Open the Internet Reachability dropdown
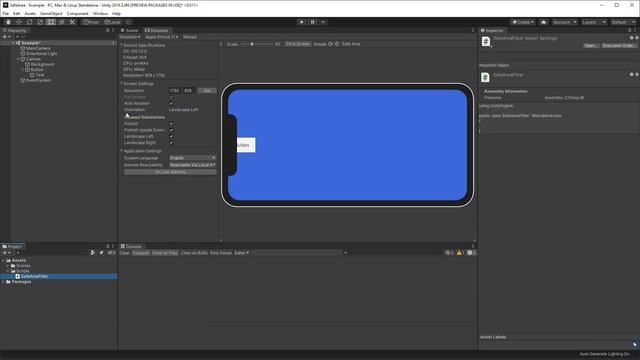This screenshot has height=360, width=640. click(x=192, y=165)
